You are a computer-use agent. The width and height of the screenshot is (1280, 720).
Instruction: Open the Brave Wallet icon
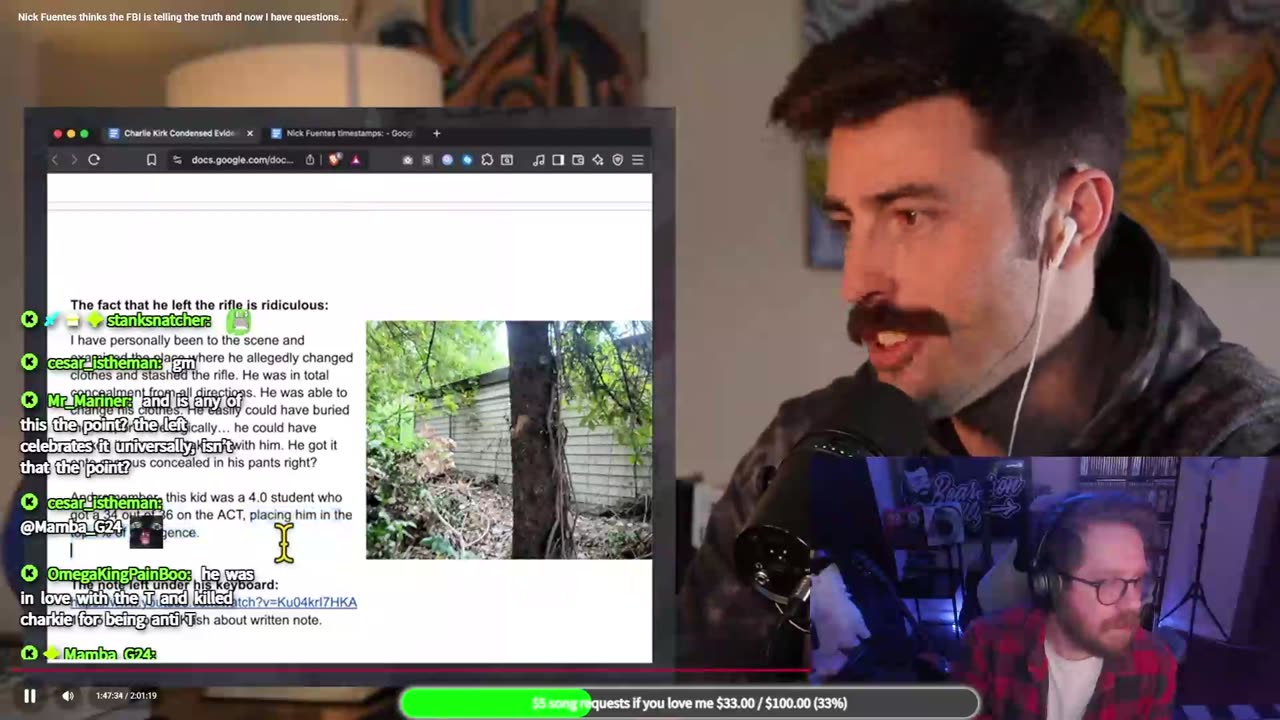point(578,160)
